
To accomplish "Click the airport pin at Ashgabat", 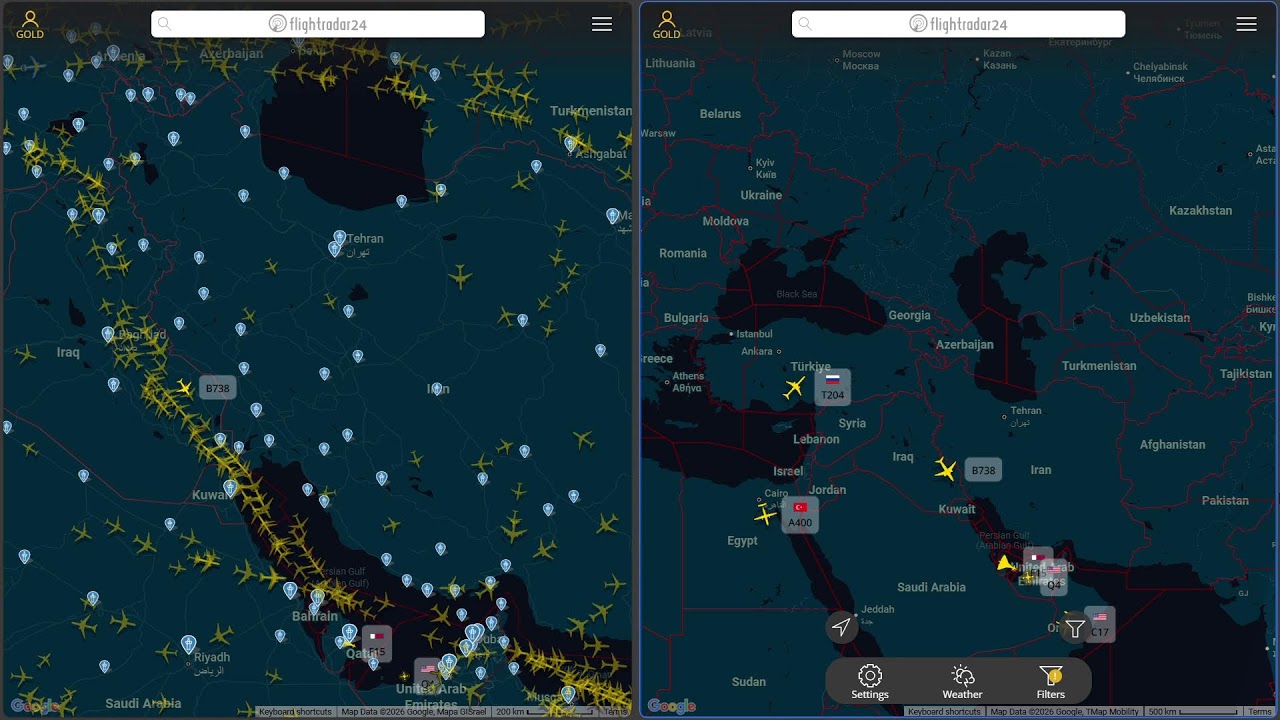I will tap(570, 145).
